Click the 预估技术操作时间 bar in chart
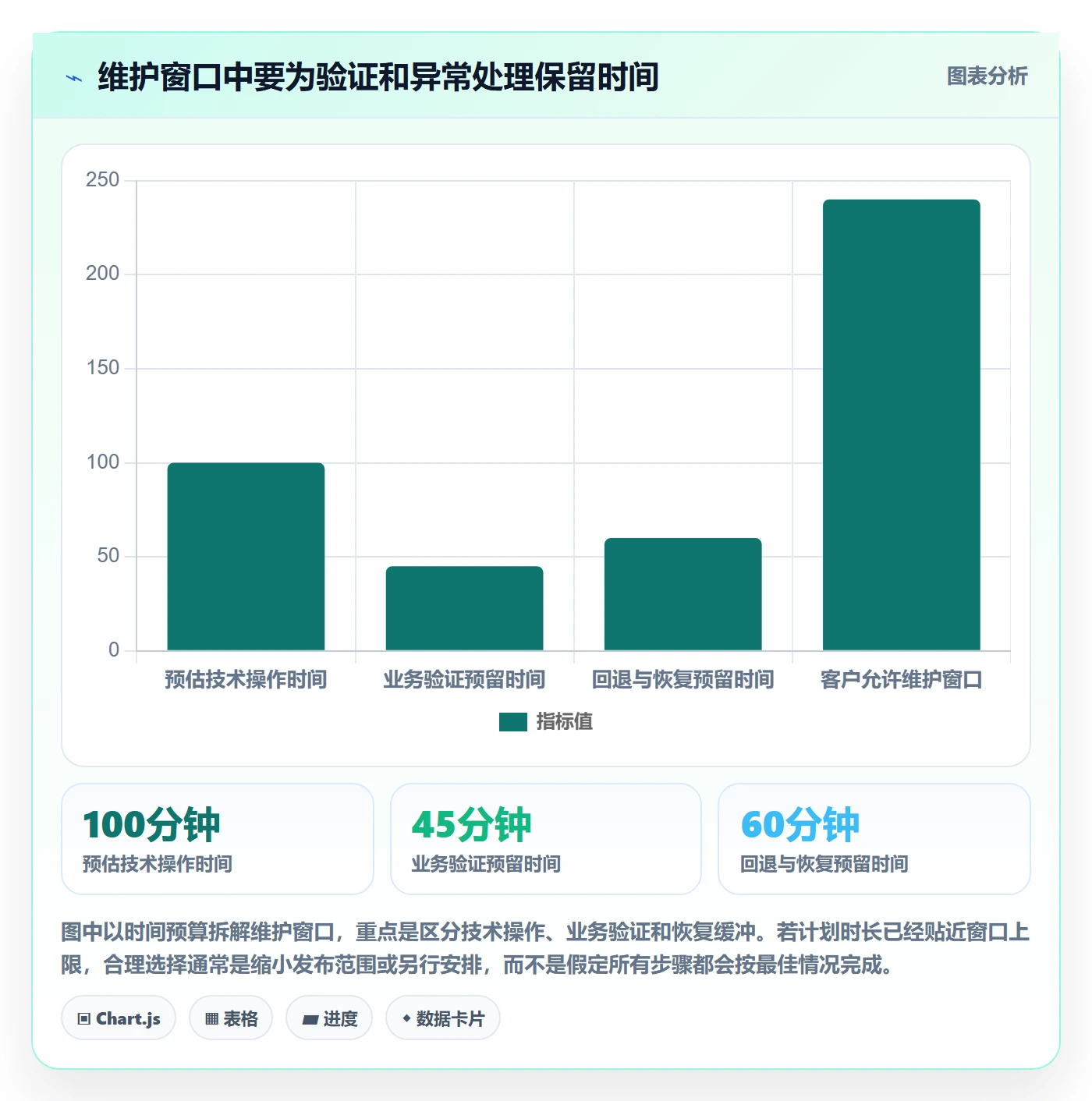Image resolution: width=1092 pixels, height=1101 pixels. click(x=246, y=557)
